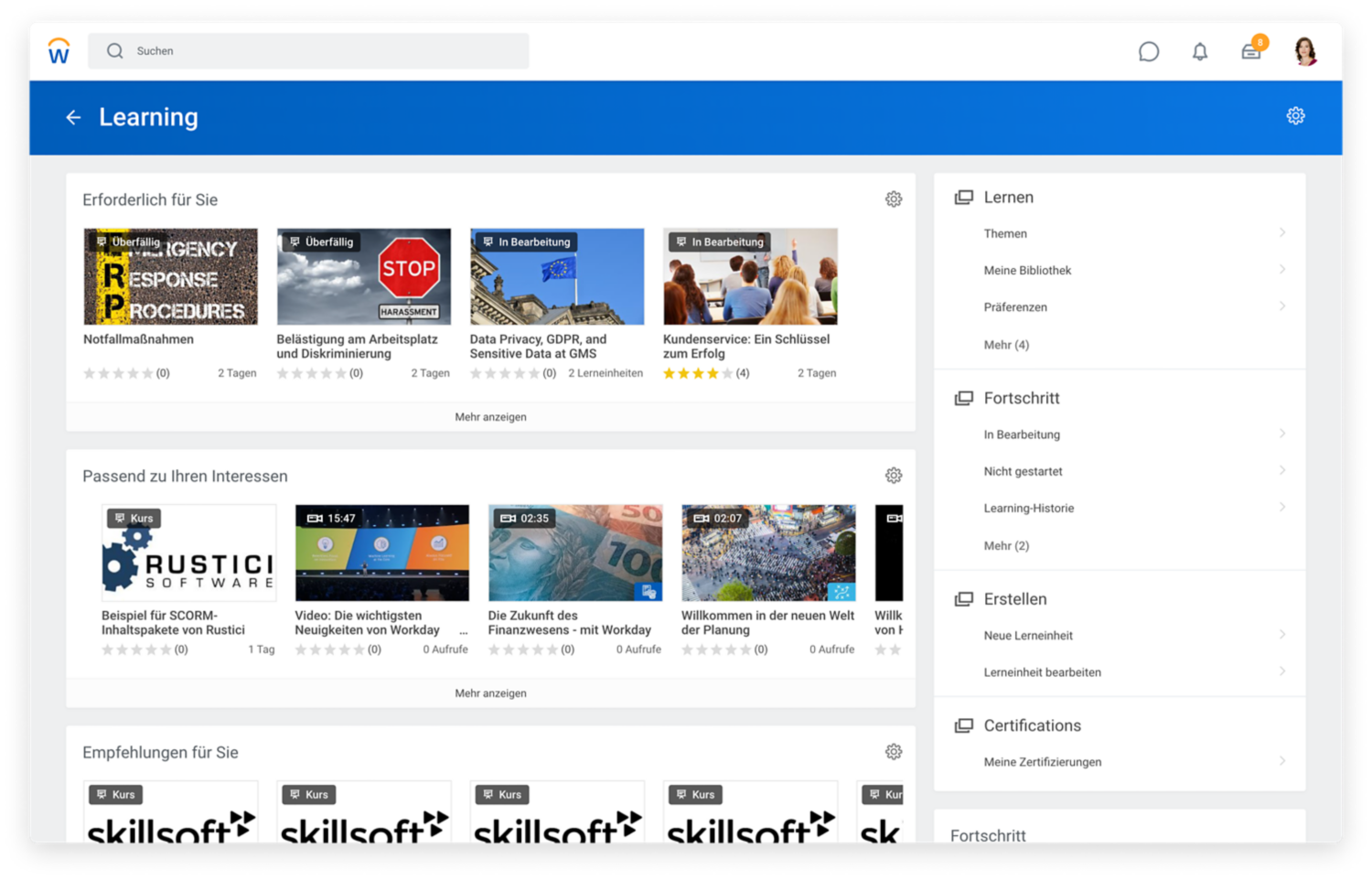Expand Learning-Historie chevron

pyautogui.click(x=1282, y=508)
